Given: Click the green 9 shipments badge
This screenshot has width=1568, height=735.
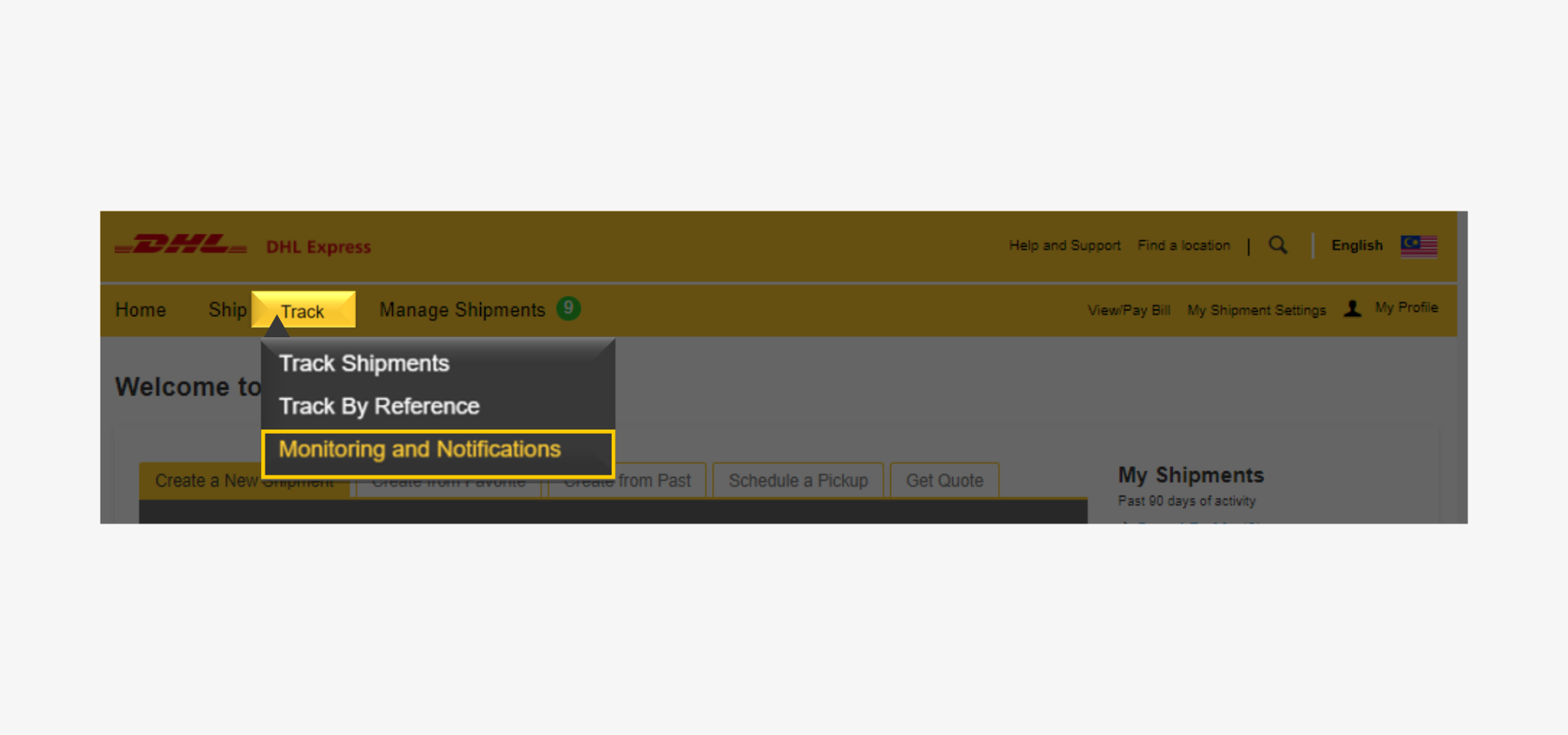Looking at the screenshot, I should tap(568, 308).
